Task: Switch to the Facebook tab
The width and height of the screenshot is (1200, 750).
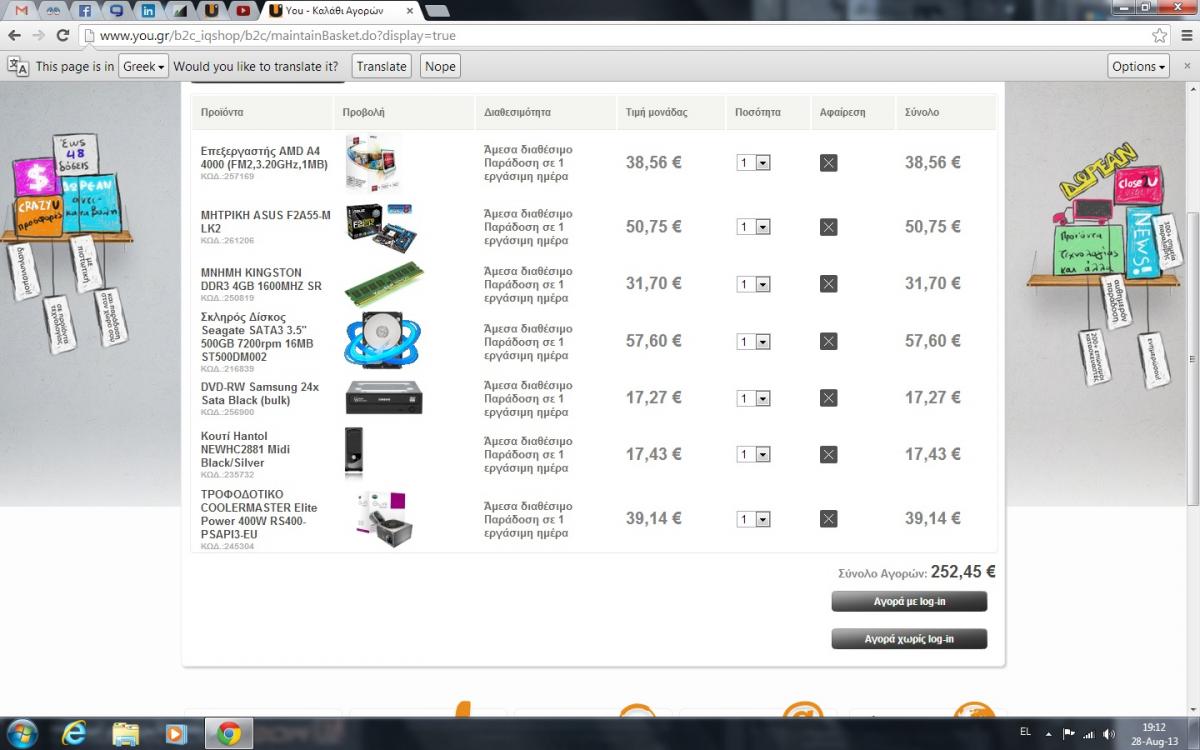Action: pyautogui.click(x=85, y=11)
